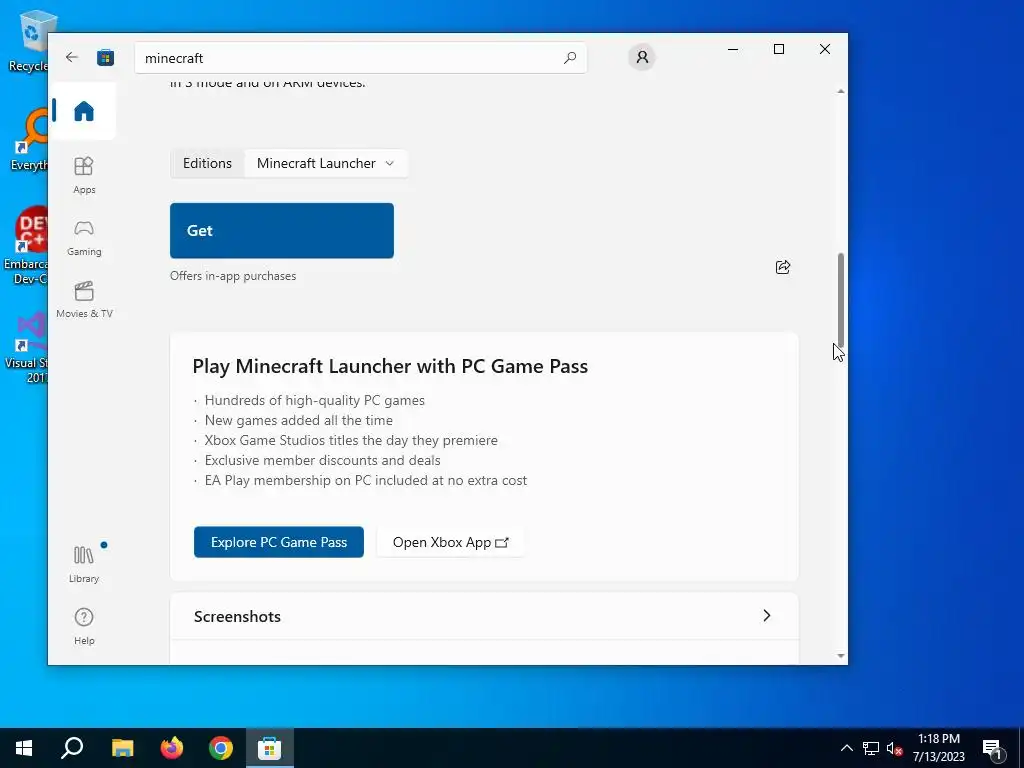This screenshot has height=768, width=1024.
Task: Expand the Minecraft Launcher editions dropdown
Action: click(x=326, y=163)
